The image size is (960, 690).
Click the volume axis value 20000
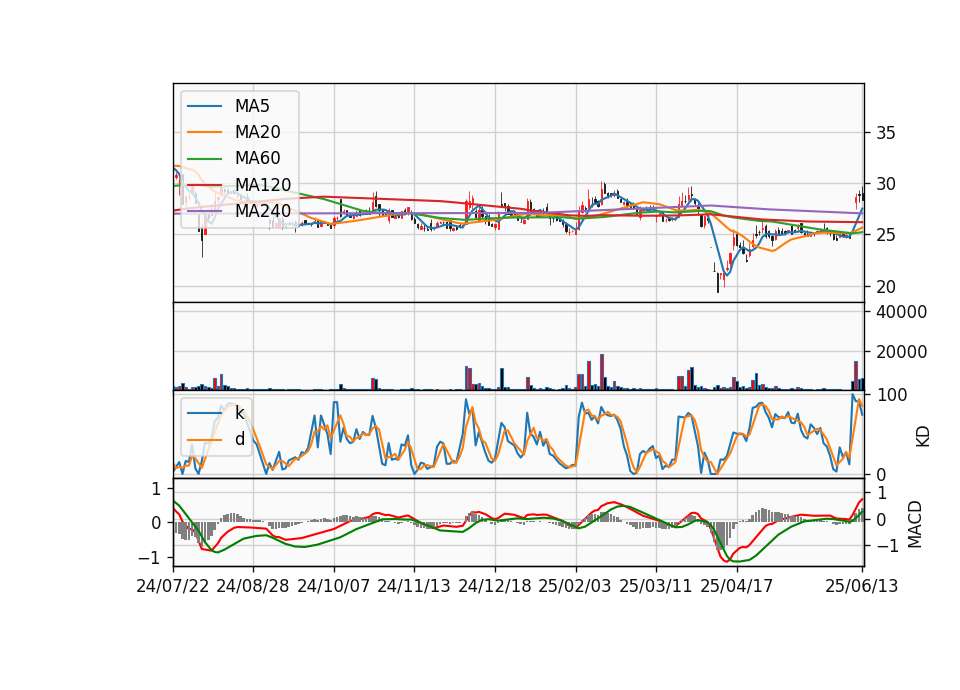pos(902,352)
